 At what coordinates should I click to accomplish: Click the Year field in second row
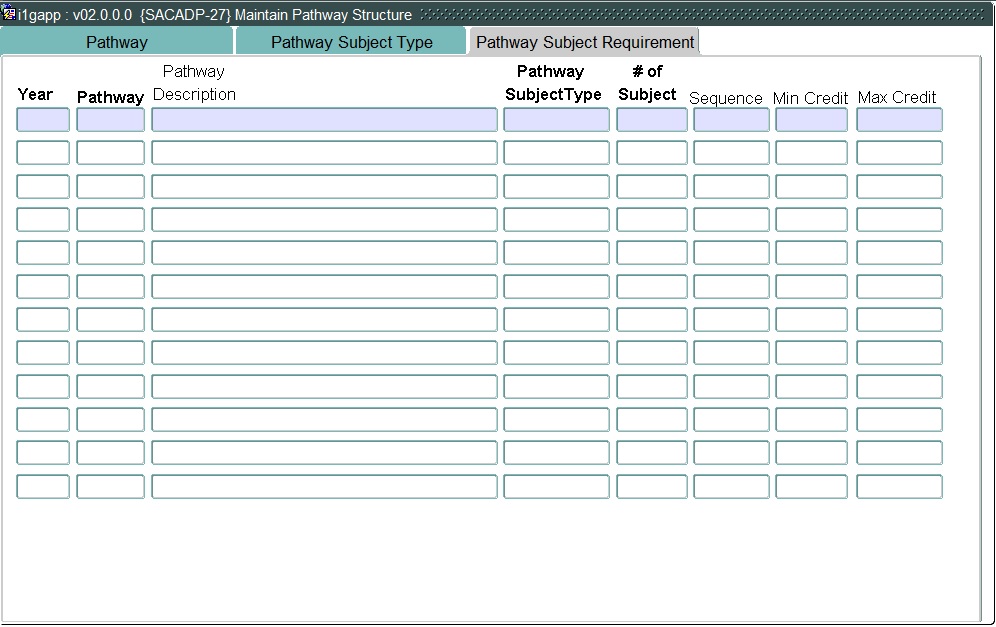point(43,153)
